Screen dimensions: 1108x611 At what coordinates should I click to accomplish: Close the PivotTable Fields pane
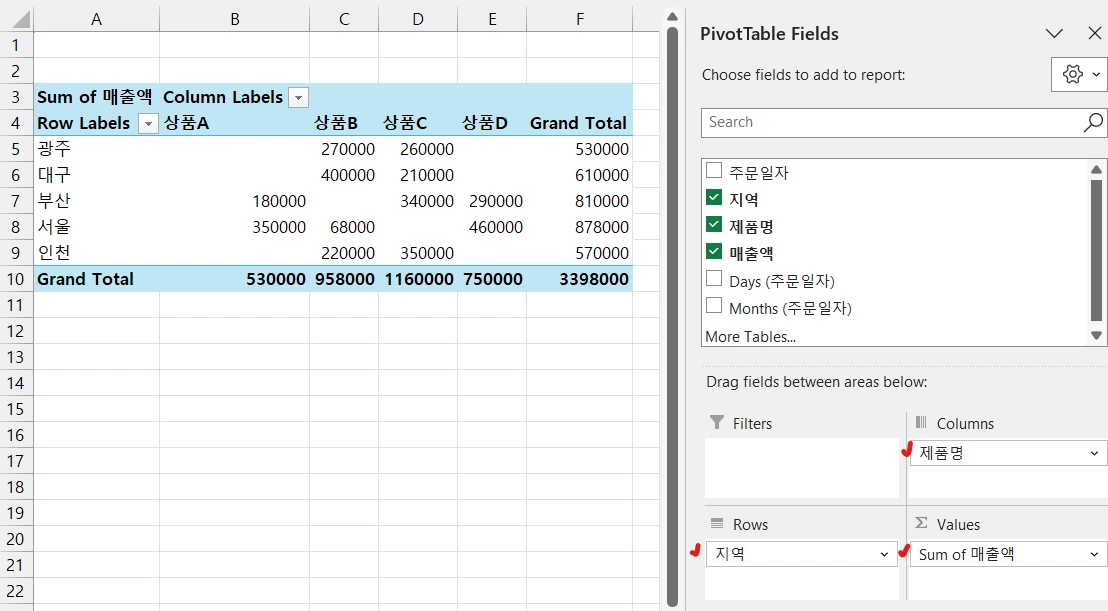pos(1095,33)
